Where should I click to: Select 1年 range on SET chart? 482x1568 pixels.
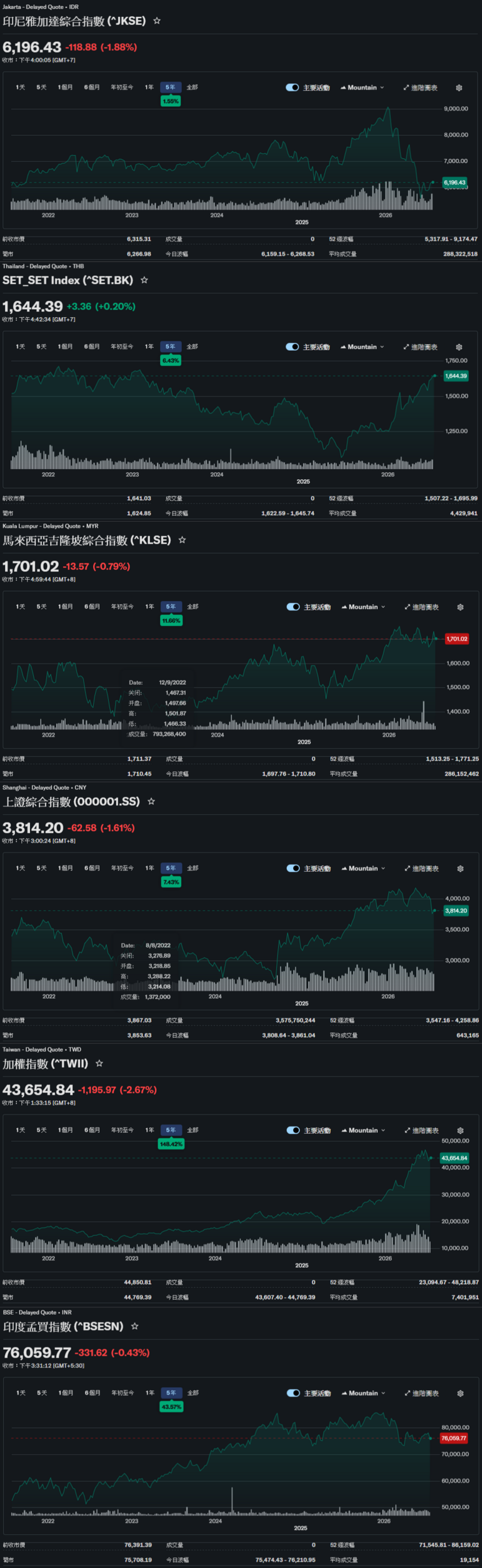tap(149, 346)
